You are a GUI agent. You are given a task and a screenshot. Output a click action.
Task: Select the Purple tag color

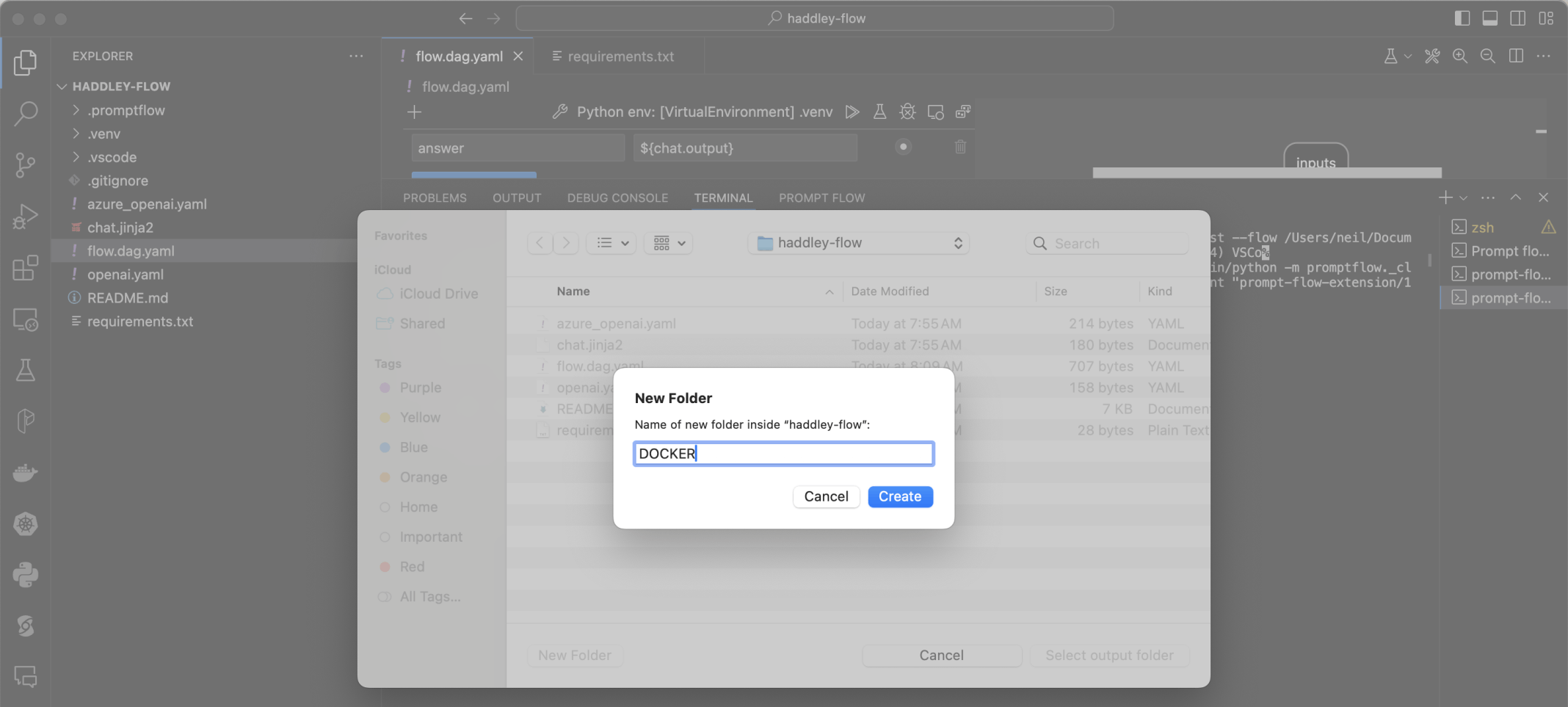pyautogui.click(x=420, y=388)
